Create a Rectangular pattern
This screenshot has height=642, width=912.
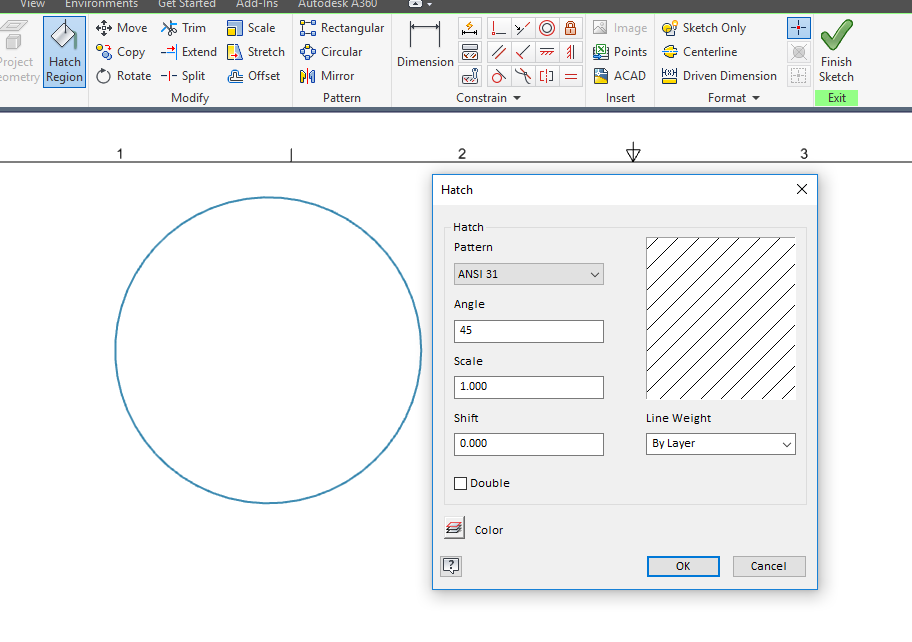342,28
